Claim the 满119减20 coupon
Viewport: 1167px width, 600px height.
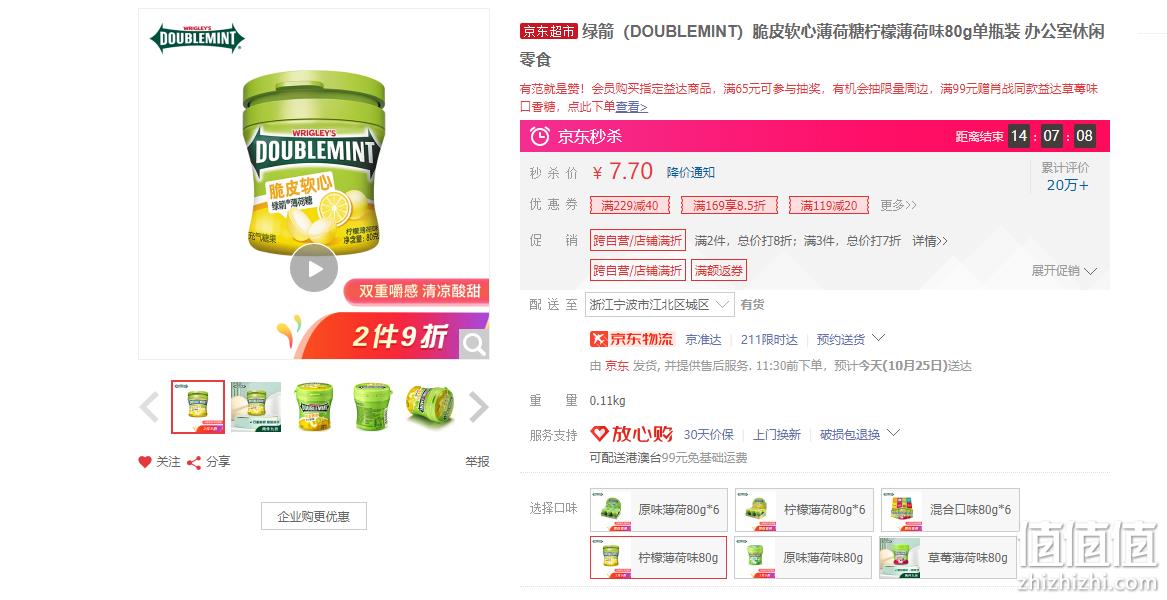tap(828, 205)
